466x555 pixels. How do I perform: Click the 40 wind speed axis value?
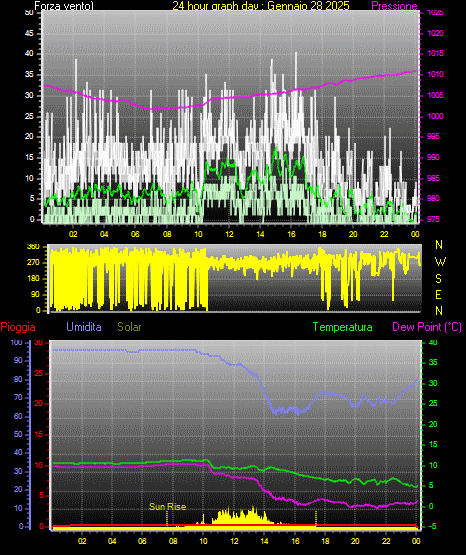pyautogui.click(x=29, y=54)
